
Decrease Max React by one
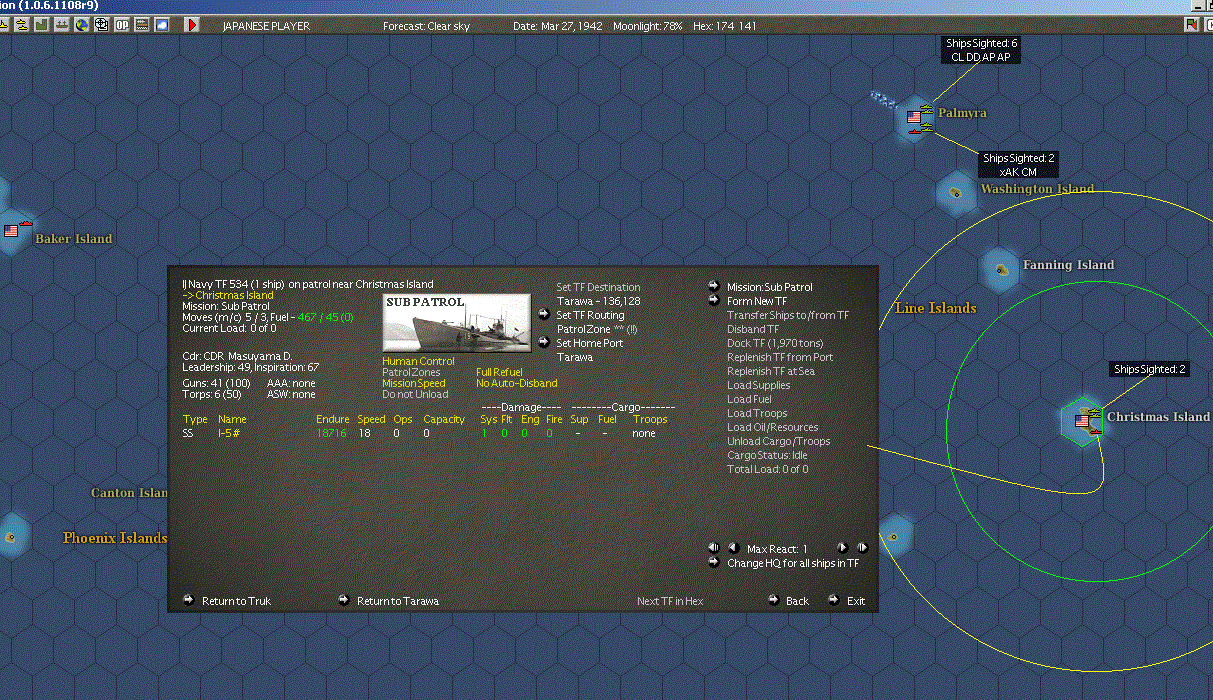click(732, 548)
